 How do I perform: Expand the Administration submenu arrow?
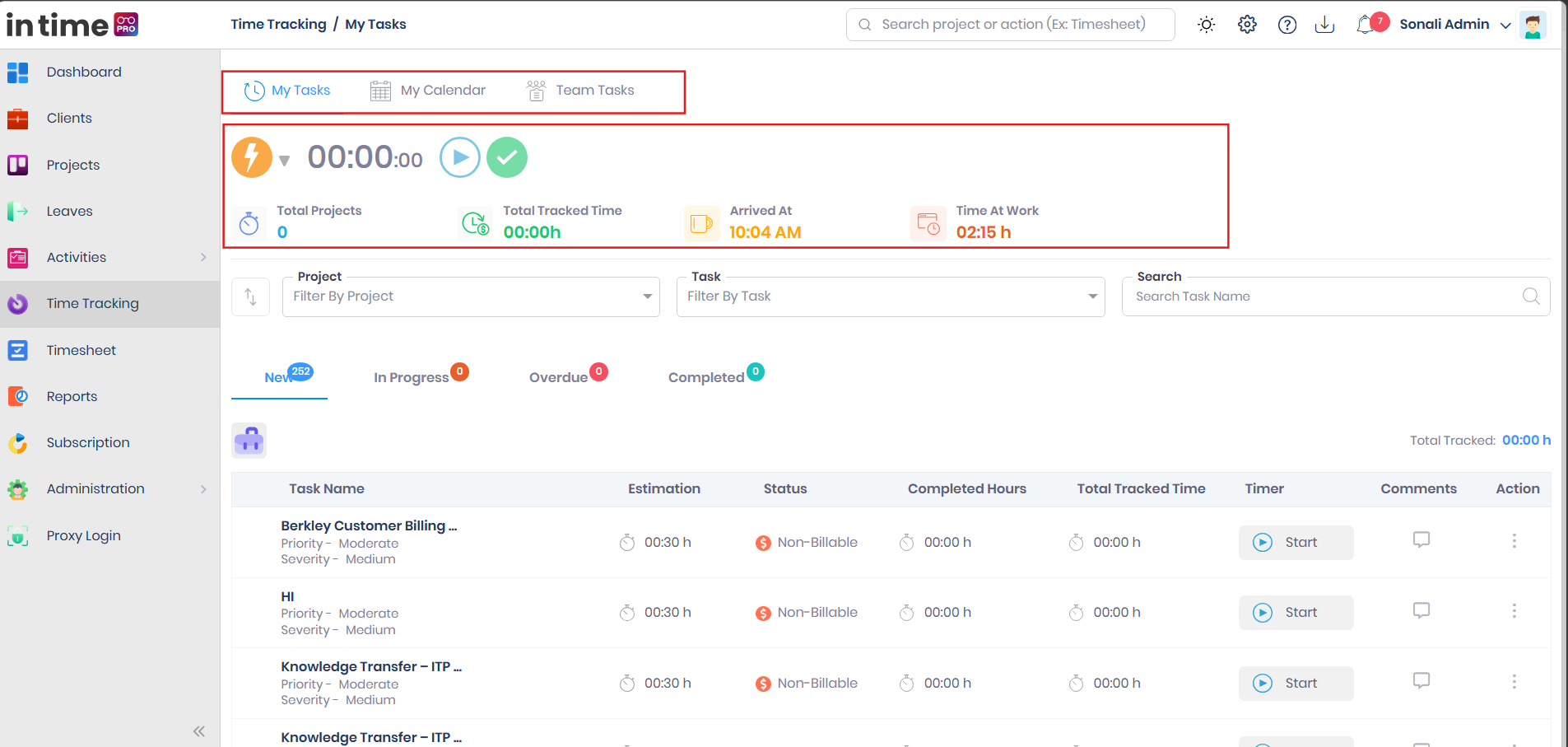pos(203,489)
